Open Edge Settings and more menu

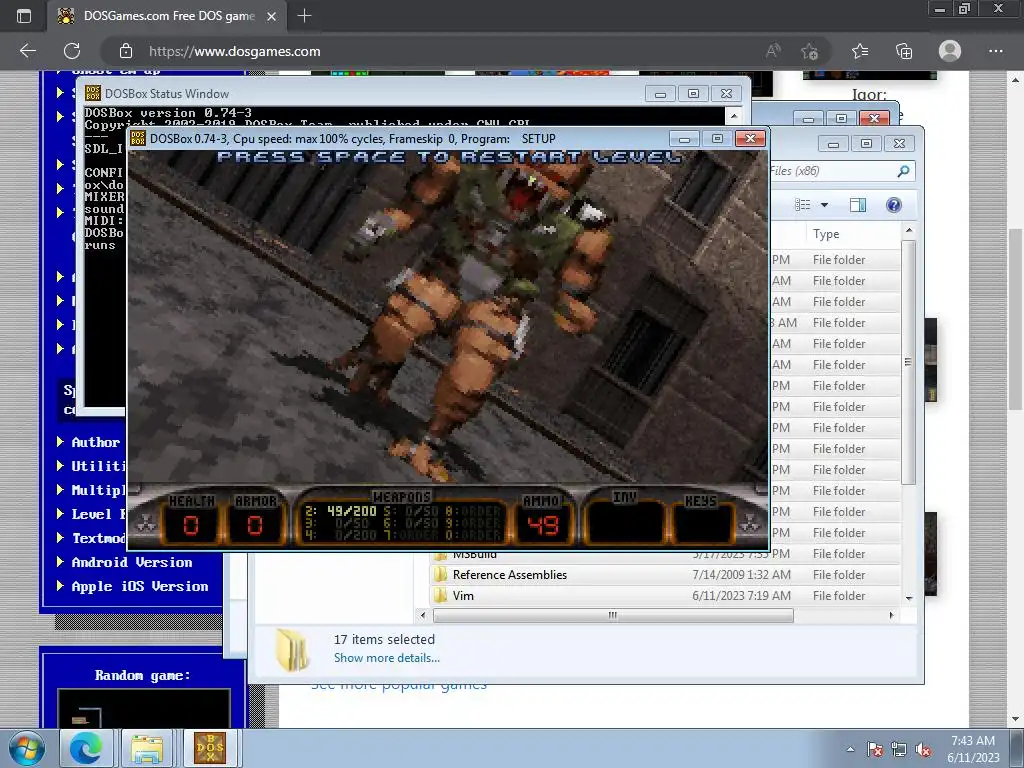click(x=995, y=51)
